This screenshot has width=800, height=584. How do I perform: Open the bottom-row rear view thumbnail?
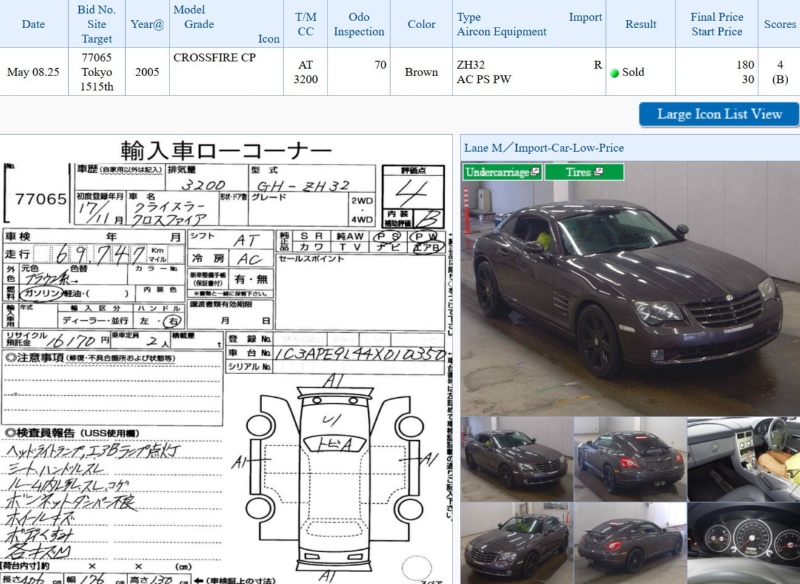click(629, 543)
